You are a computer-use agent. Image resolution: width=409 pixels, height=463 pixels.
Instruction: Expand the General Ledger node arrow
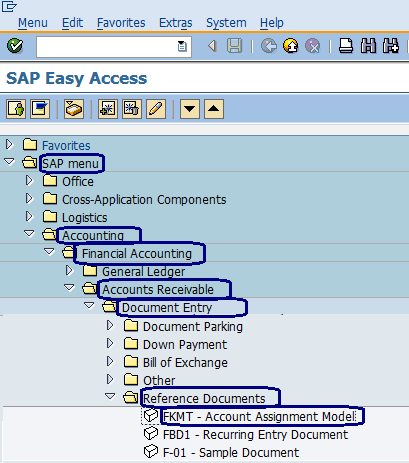(69, 271)
